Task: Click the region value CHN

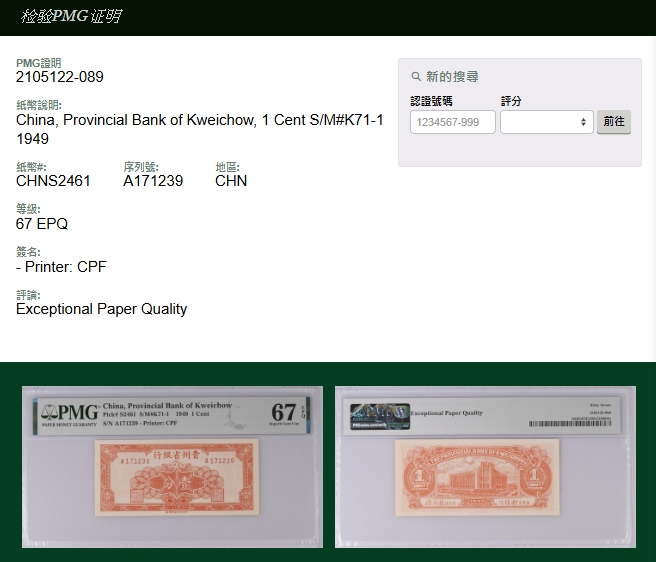Action: coord(231,181)
